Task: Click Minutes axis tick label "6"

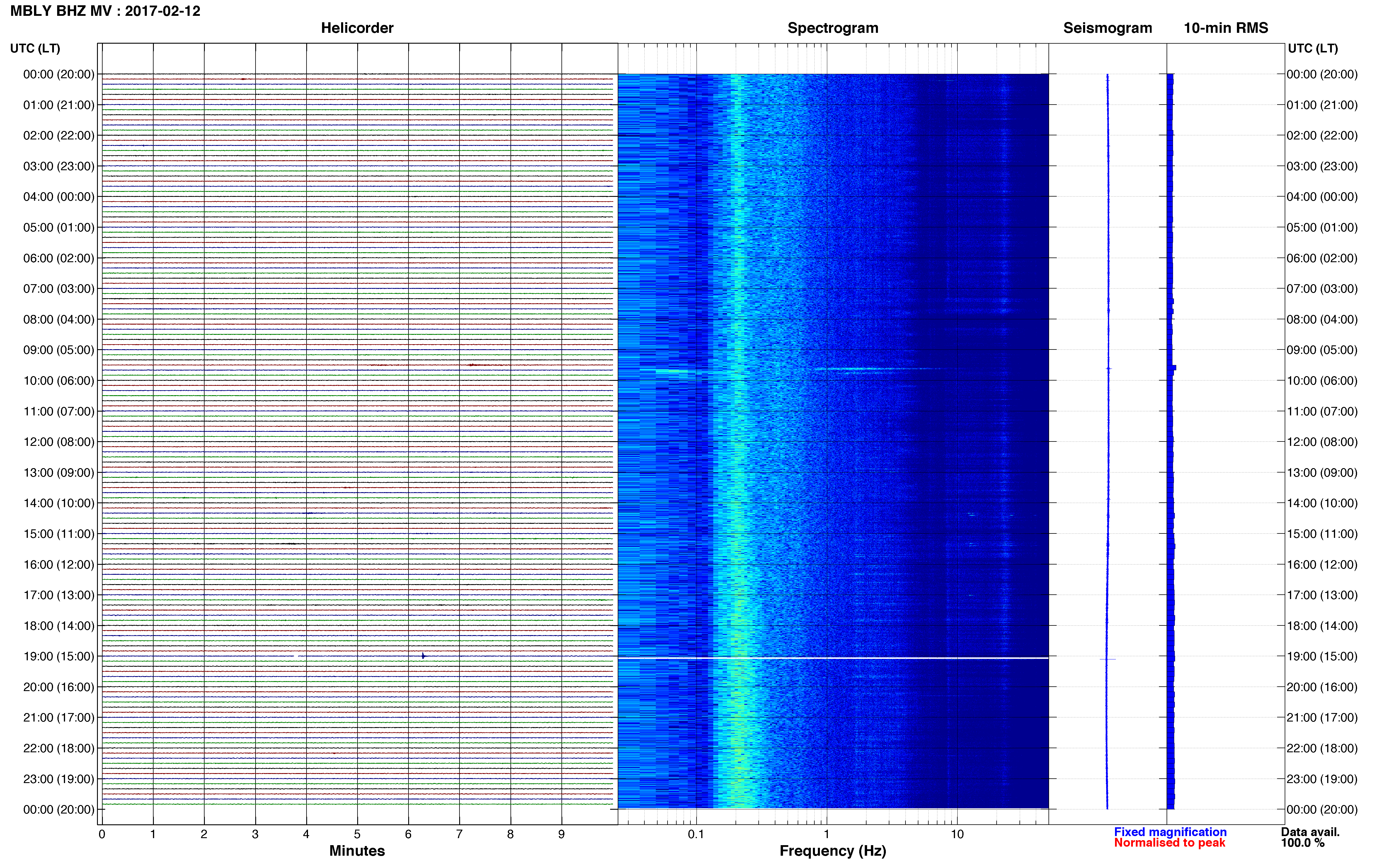Action: pos(408,834)
